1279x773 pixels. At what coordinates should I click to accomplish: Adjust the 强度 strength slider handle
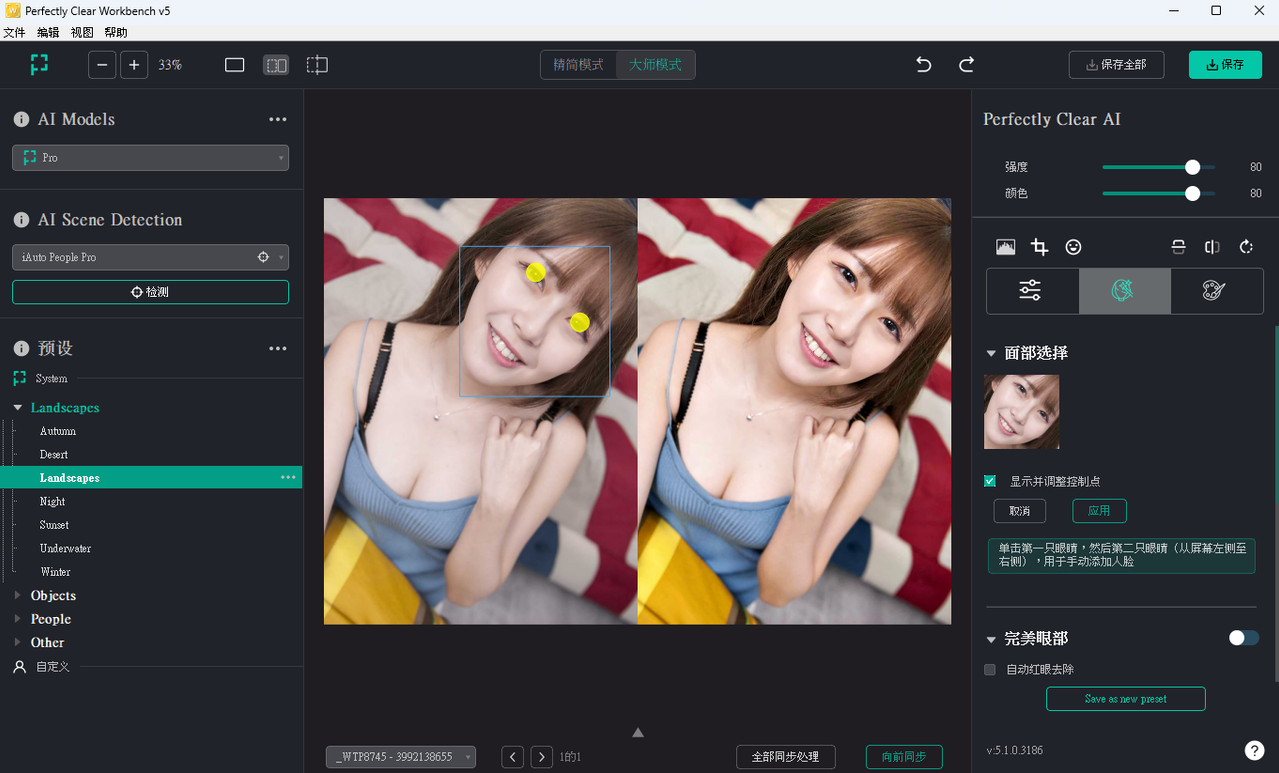[1192, 167]
